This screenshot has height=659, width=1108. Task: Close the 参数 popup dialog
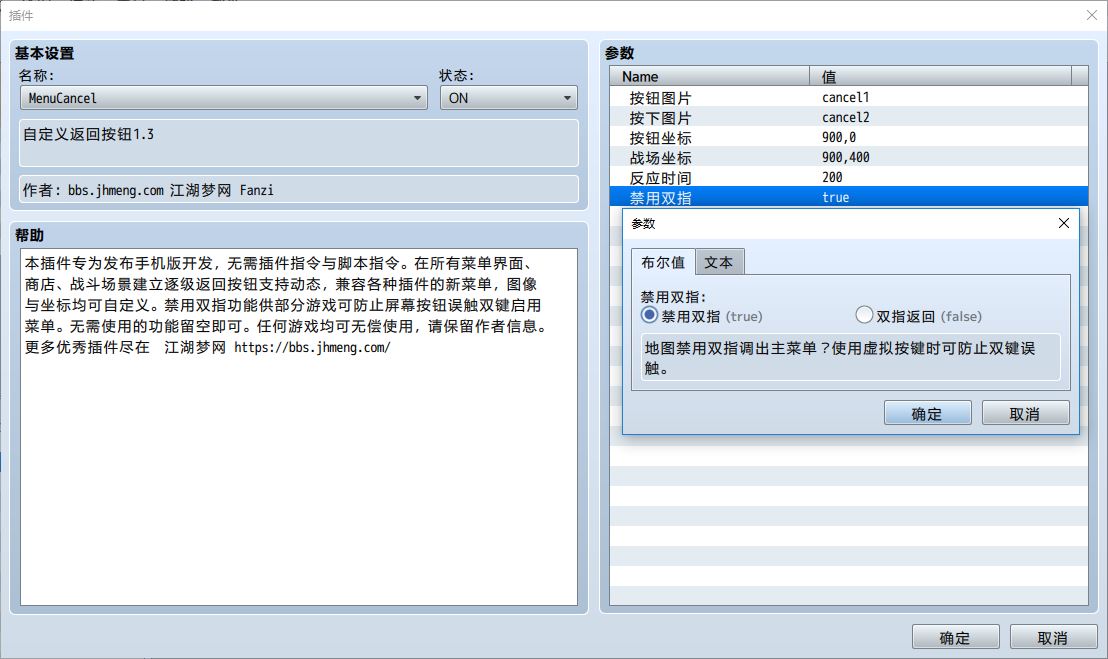(1063, 223)
